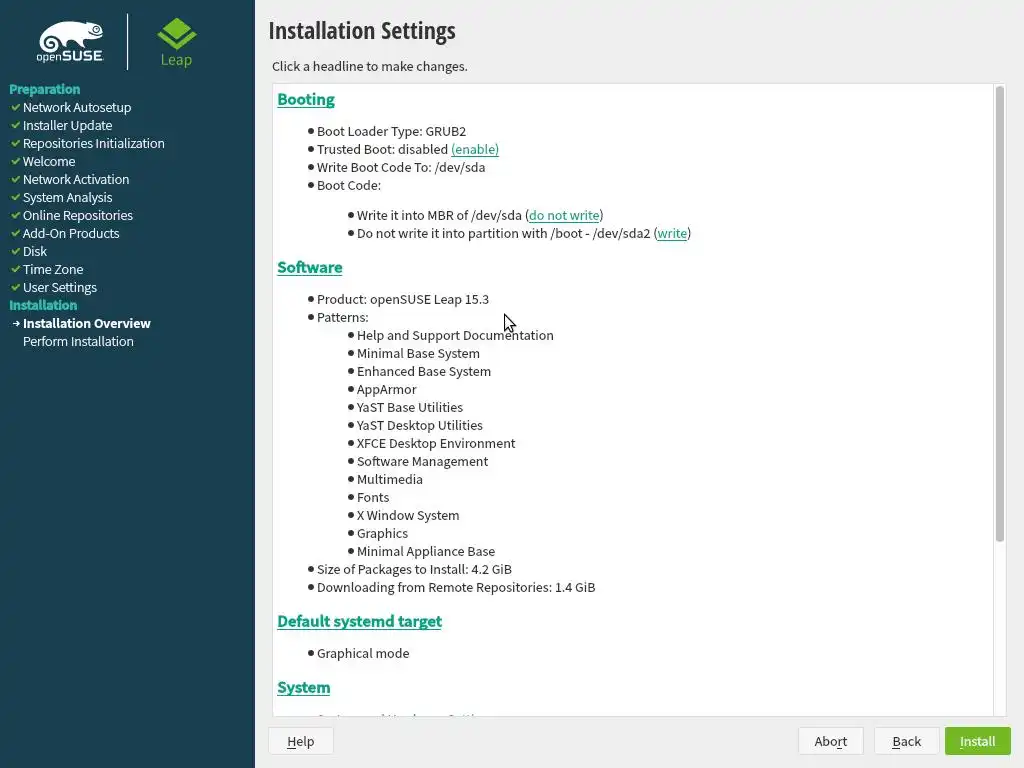
Task: Open the Software settings headline
Action: (x=310, y=267)
